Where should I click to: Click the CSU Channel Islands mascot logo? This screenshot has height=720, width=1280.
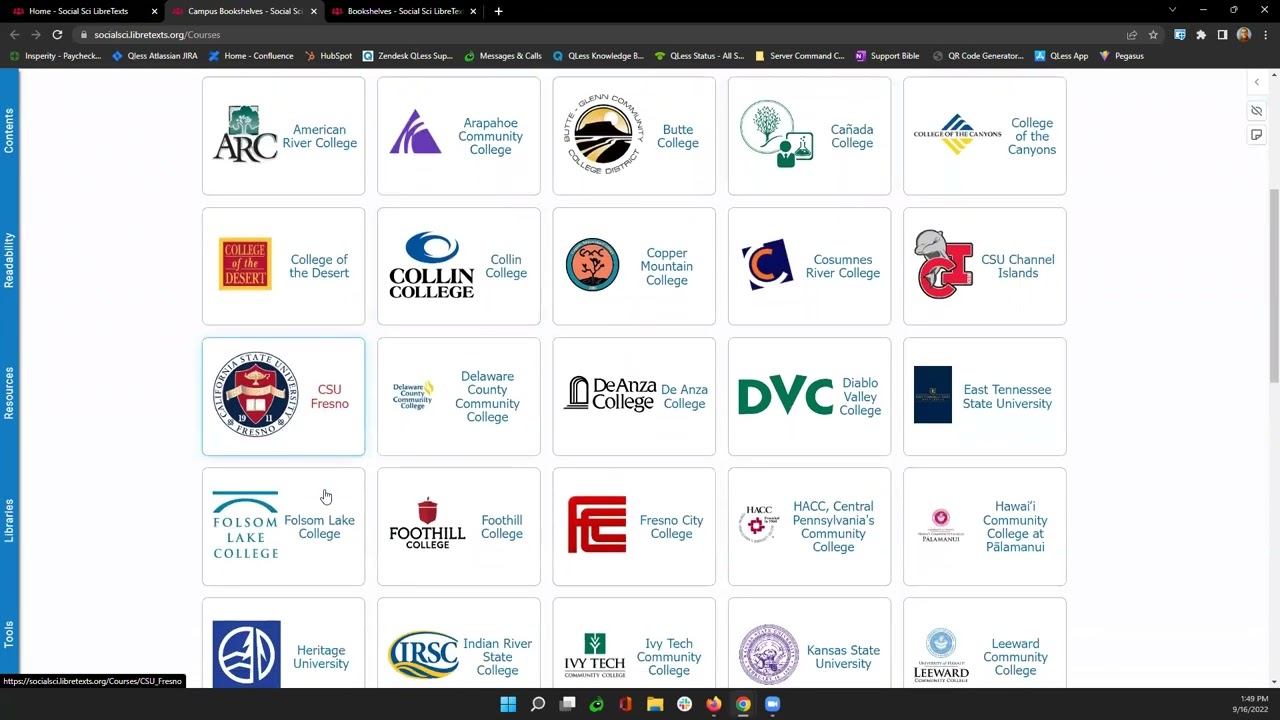tap(944, 265)
